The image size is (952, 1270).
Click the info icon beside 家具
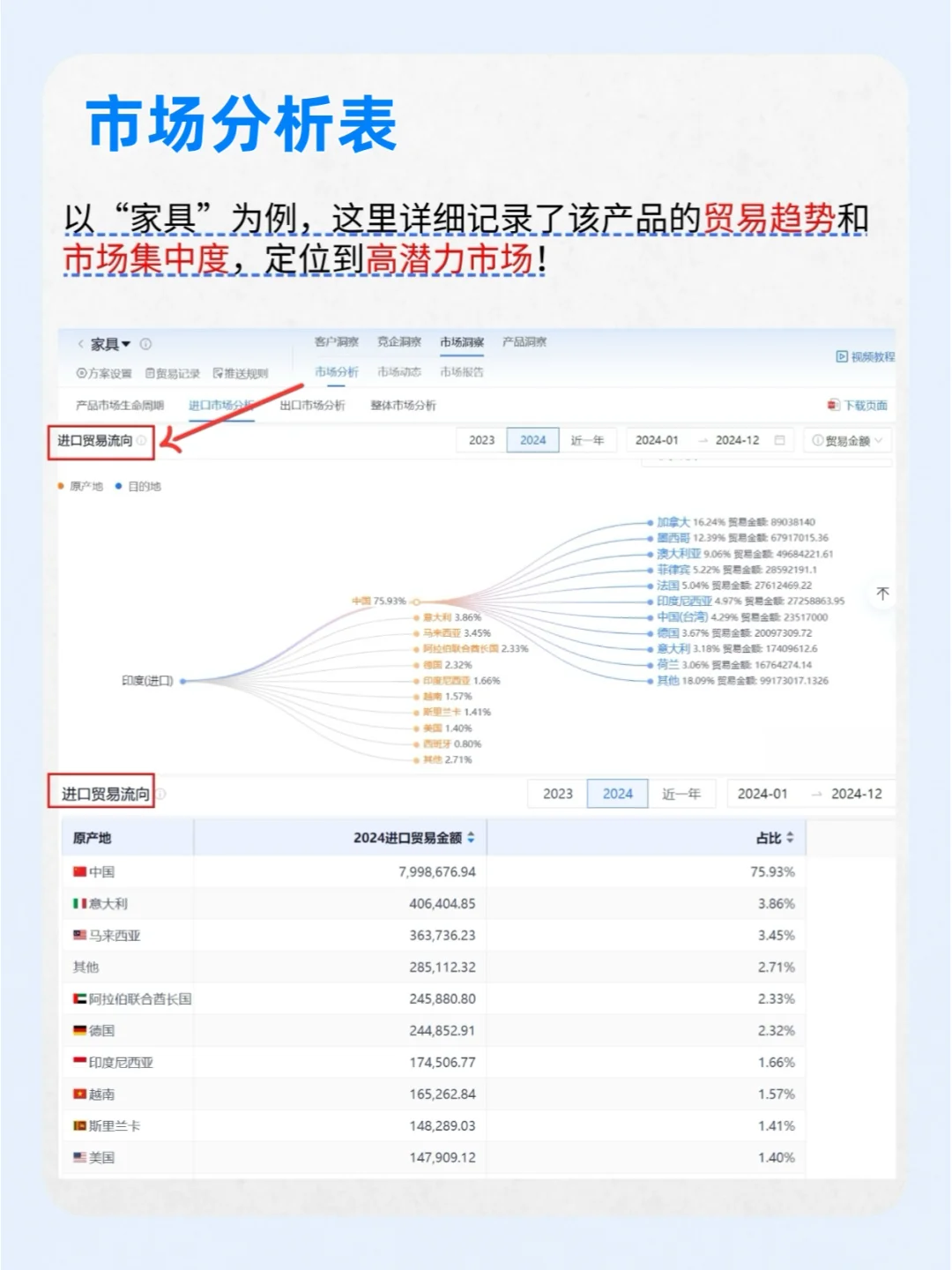pyautogui.click(x=145, y=343)
